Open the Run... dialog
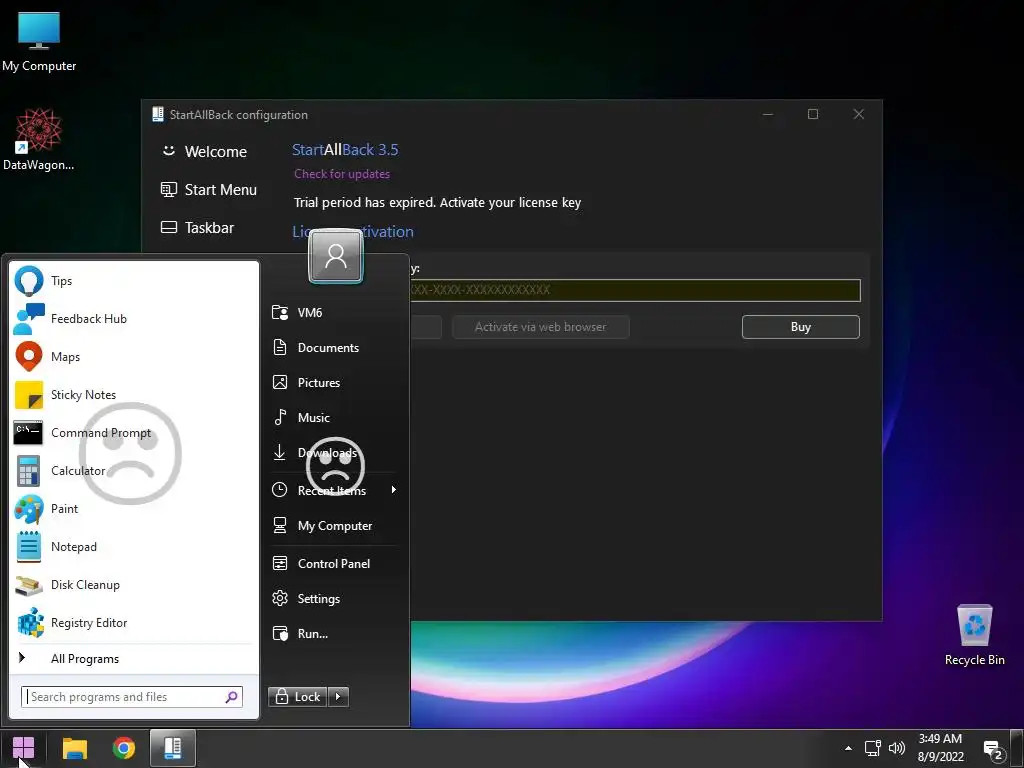Image resolution: width=1024 pixels, height=768 pixels. tap(335, 633)
